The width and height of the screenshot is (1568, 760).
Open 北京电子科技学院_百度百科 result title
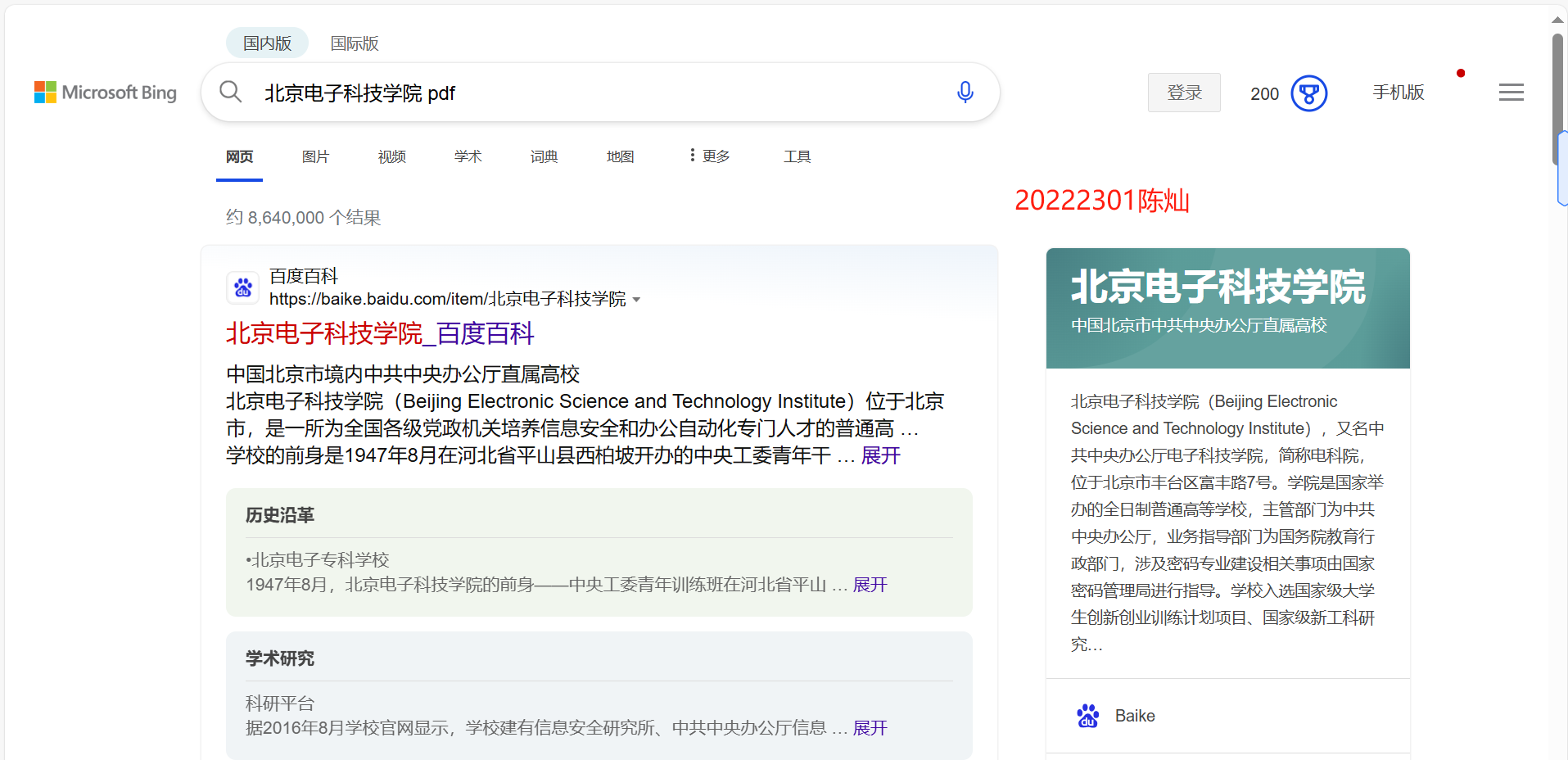pyautogui.click(x=380, y=333)
